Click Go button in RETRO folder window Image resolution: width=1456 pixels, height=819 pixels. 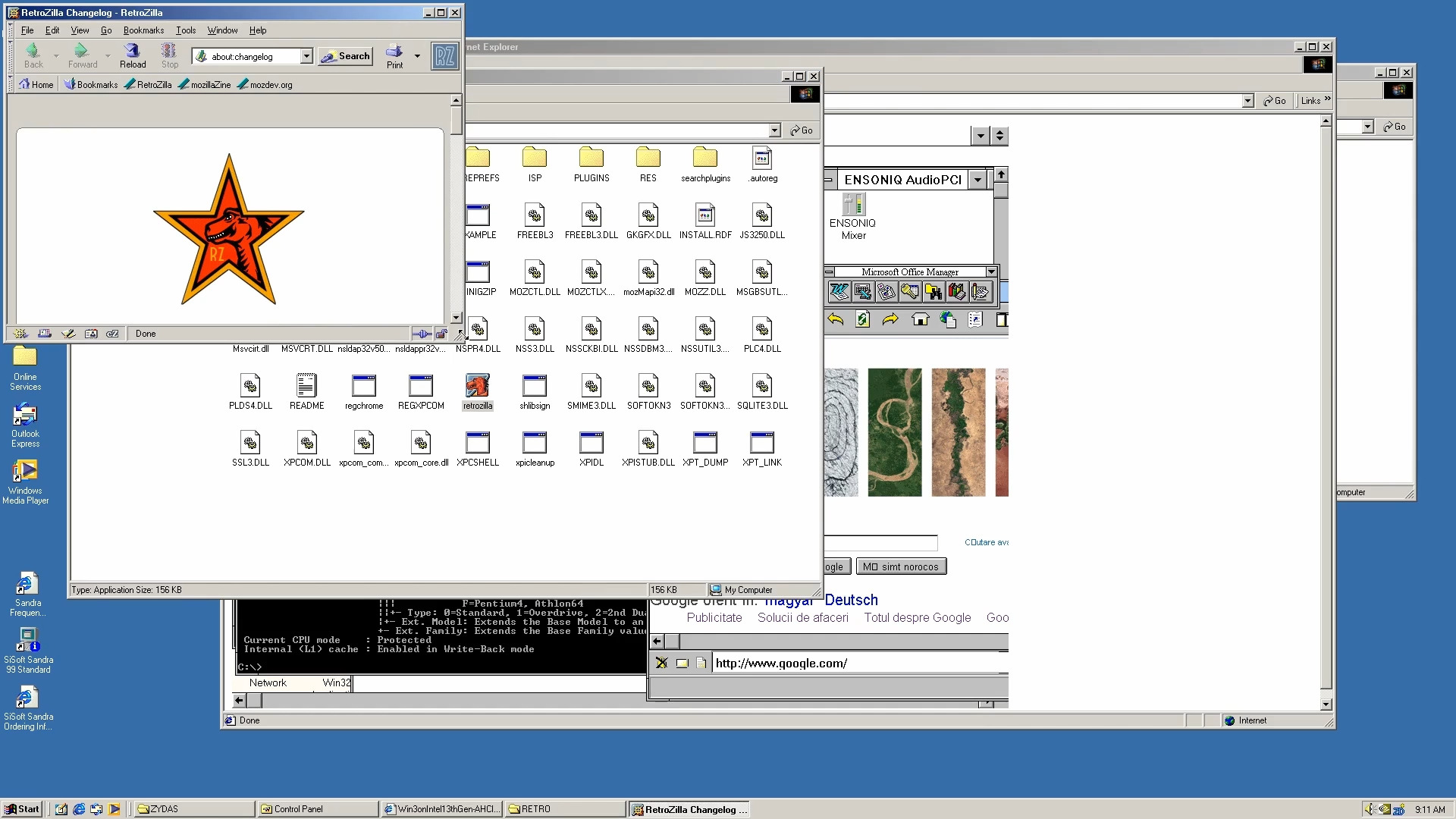click(802, 130)
